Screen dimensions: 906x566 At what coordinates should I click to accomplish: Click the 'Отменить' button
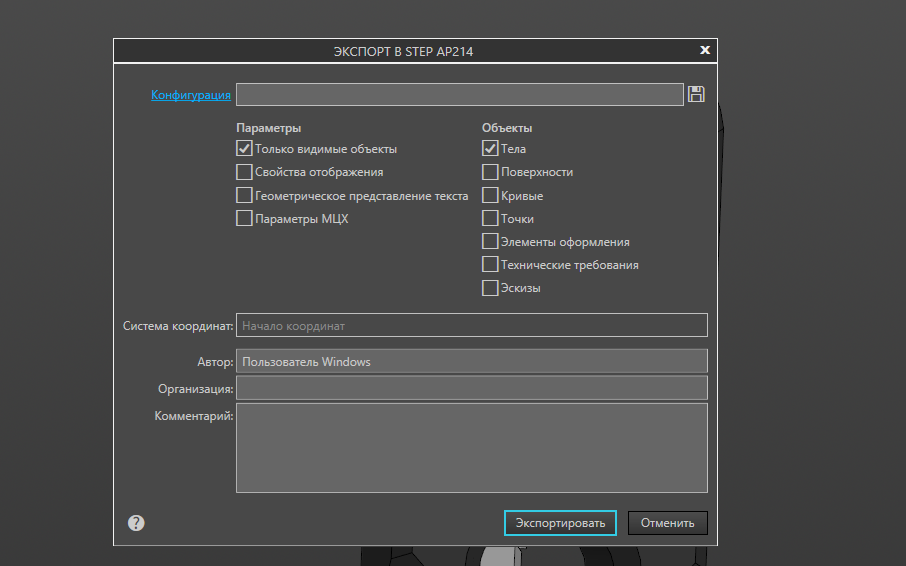(x=667, y=523)
